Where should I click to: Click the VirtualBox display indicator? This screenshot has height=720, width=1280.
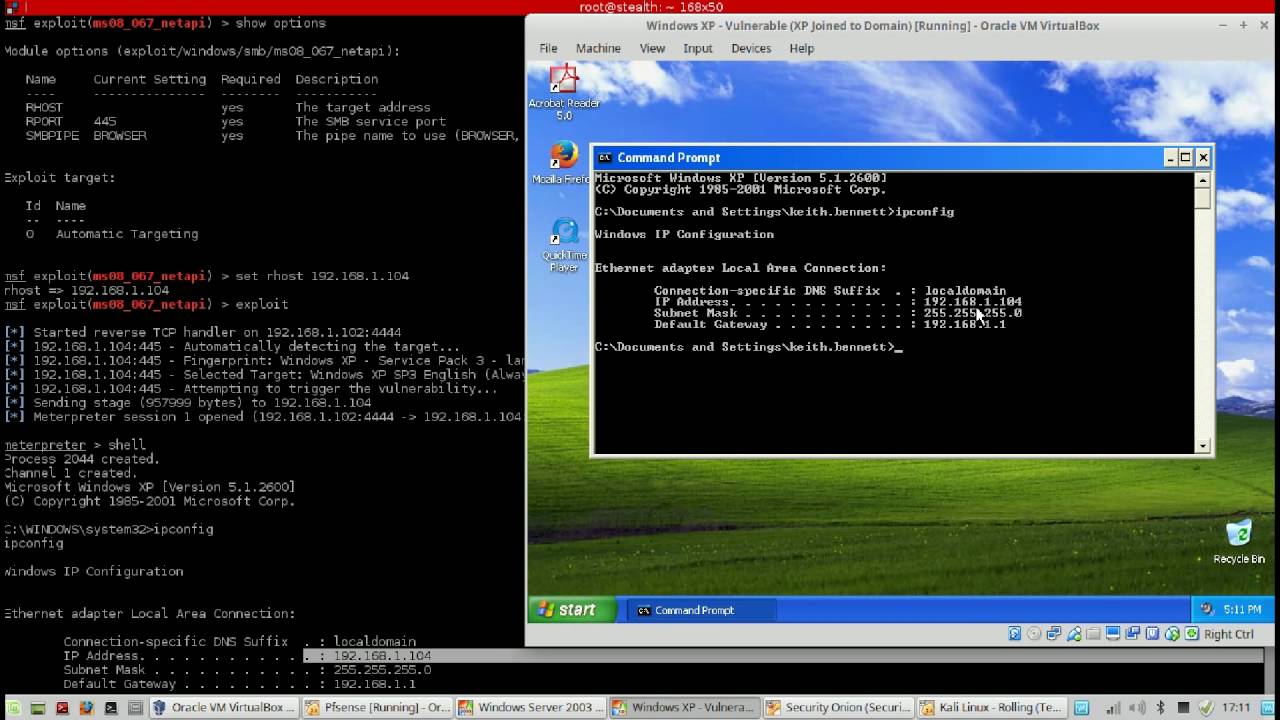(1113, 633)
